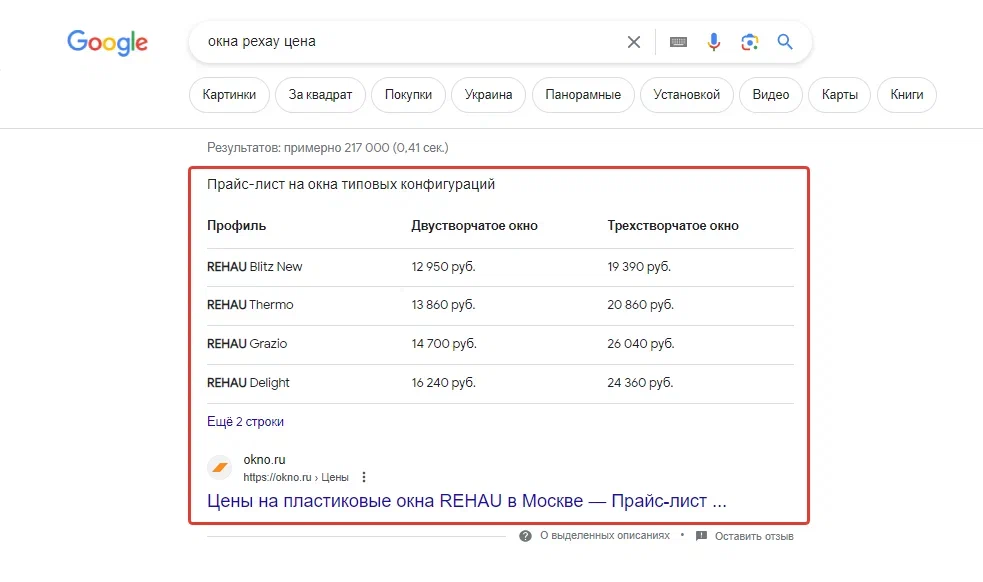Click the 'Трехстворчатое окно' column header
This screenshot has width=983, height=582.
673,226
